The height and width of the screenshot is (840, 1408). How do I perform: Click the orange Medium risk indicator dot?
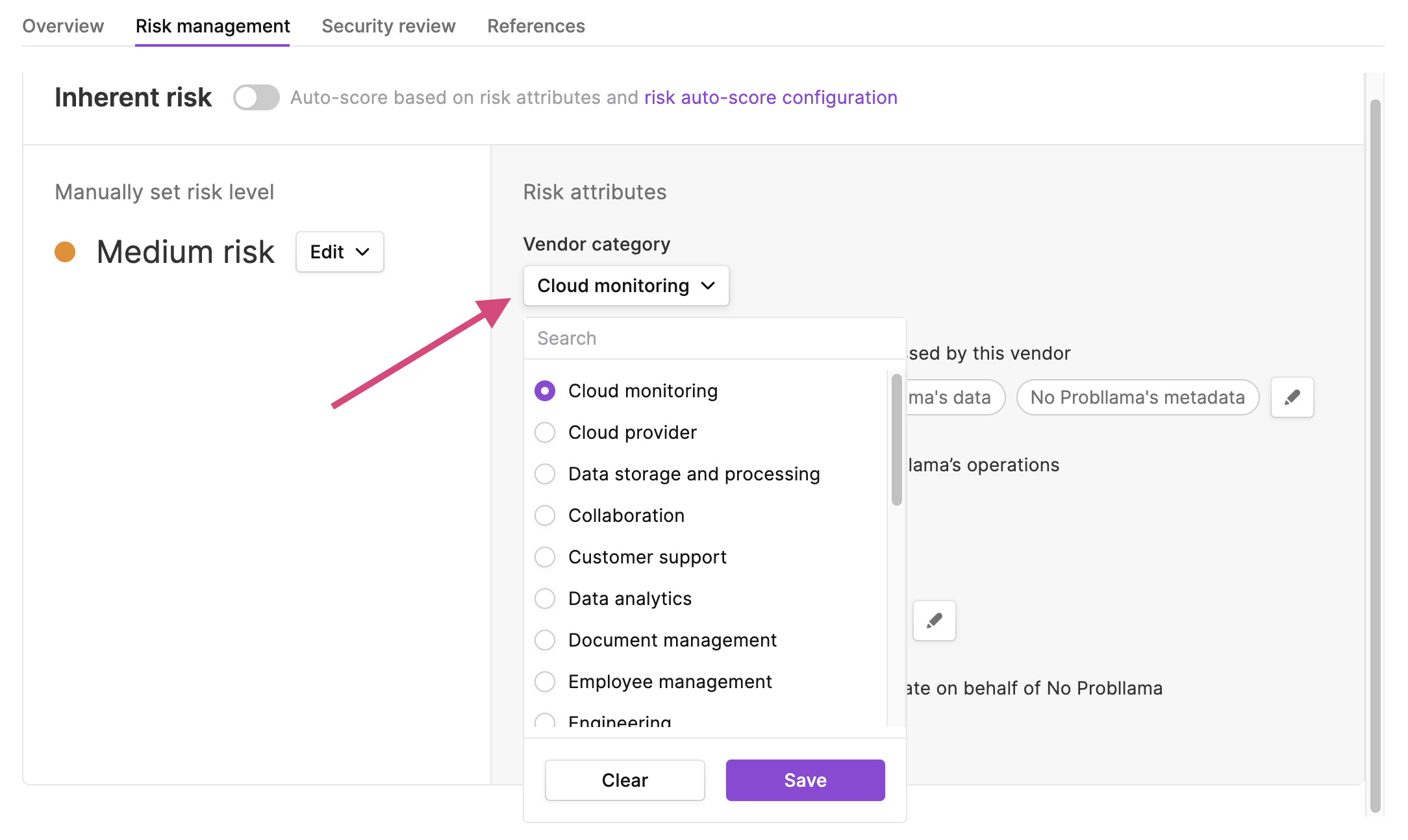(65, 252)
